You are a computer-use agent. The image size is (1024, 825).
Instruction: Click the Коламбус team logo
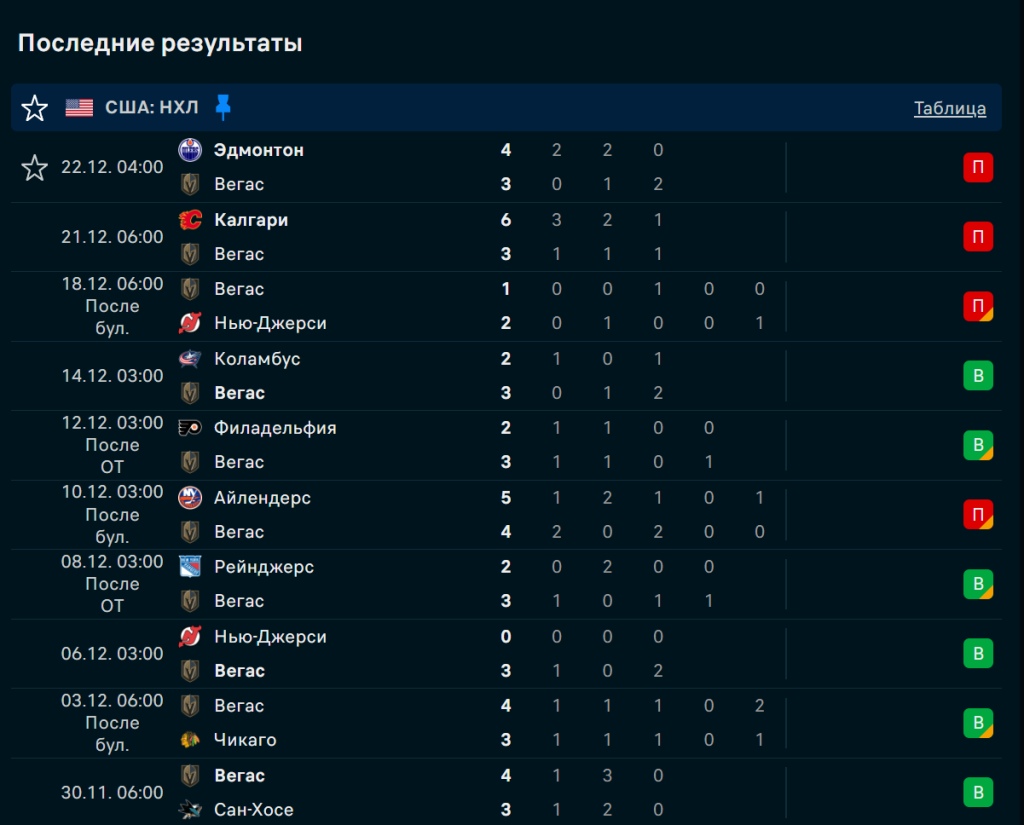pos(189,359)
